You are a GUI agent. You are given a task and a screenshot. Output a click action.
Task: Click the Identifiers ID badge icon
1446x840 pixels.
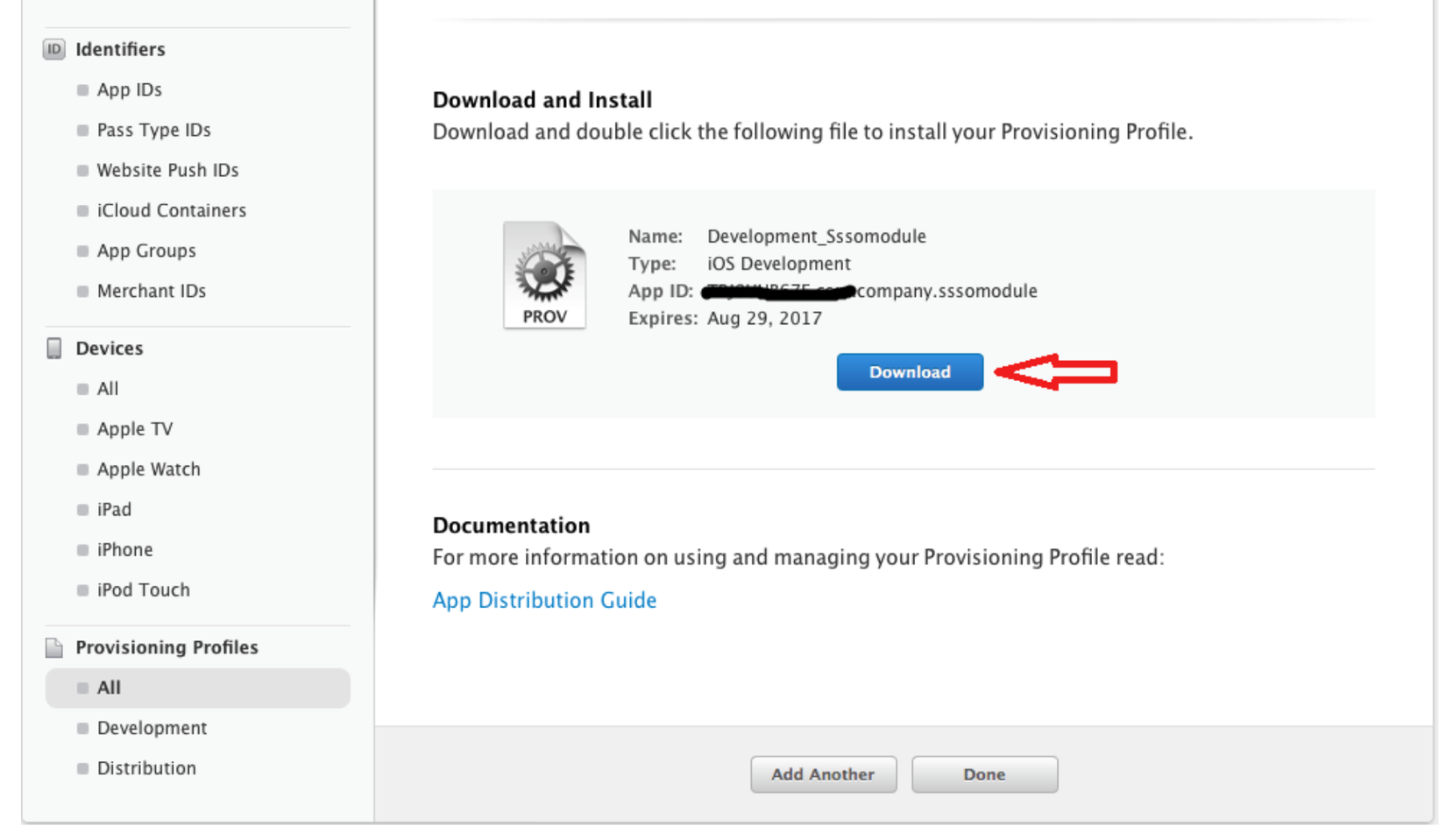pos(54,49)
